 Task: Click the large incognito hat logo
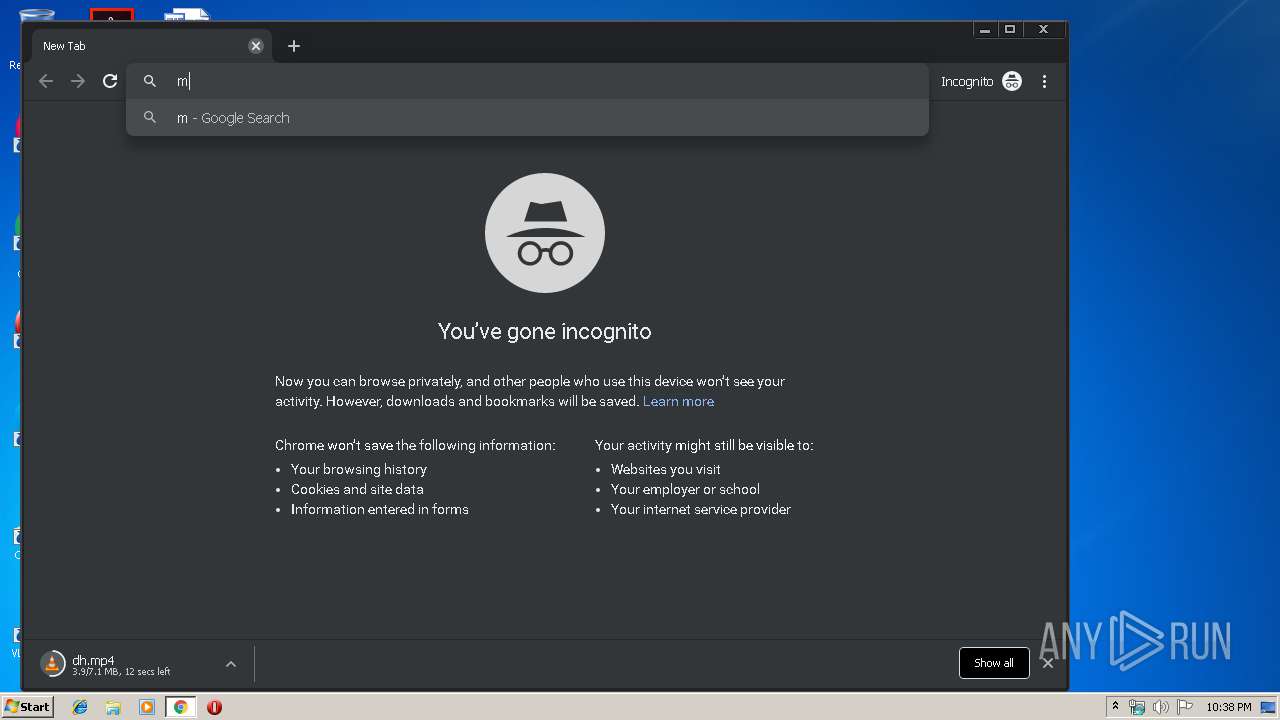545,233
